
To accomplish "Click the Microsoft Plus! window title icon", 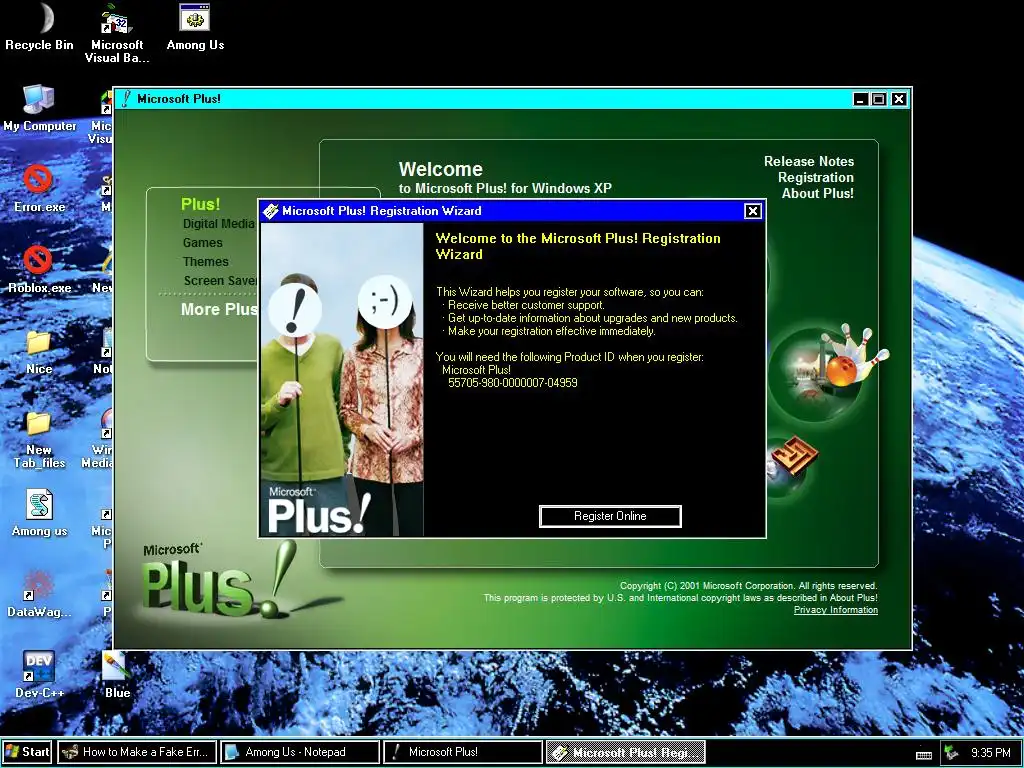I will click(x=126, y=99).
